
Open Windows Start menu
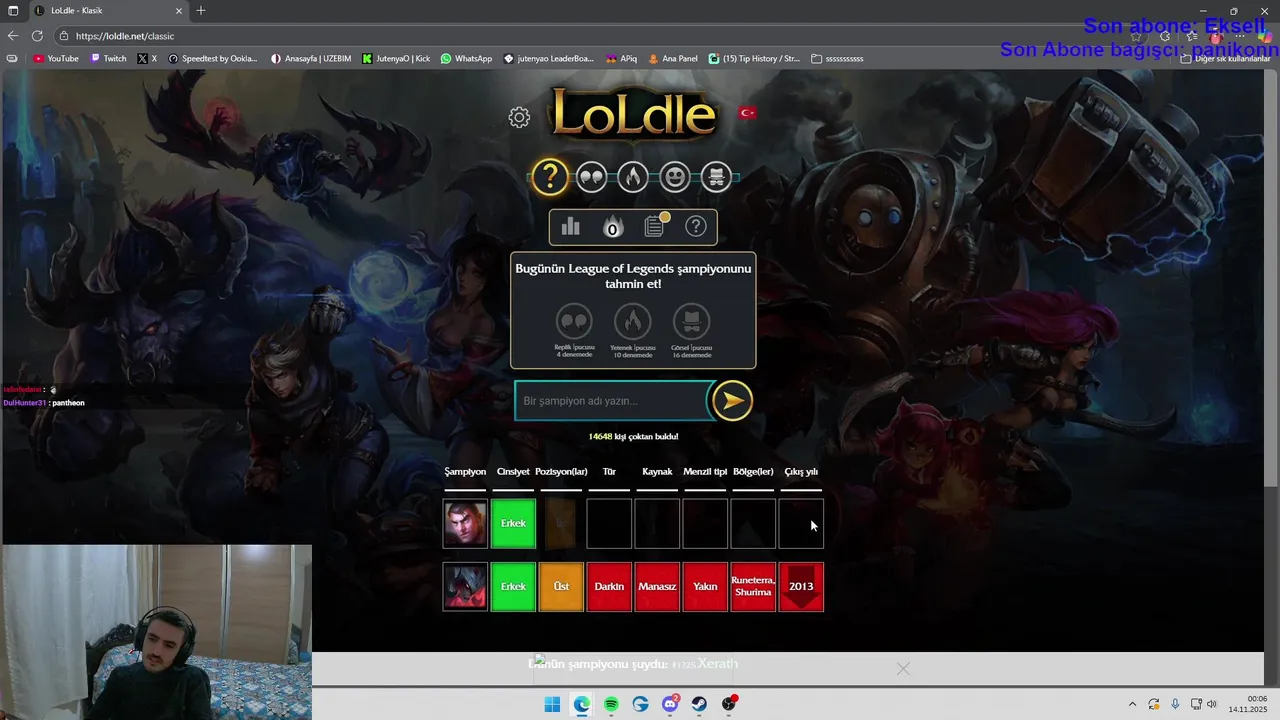click(x=552, y=704)
